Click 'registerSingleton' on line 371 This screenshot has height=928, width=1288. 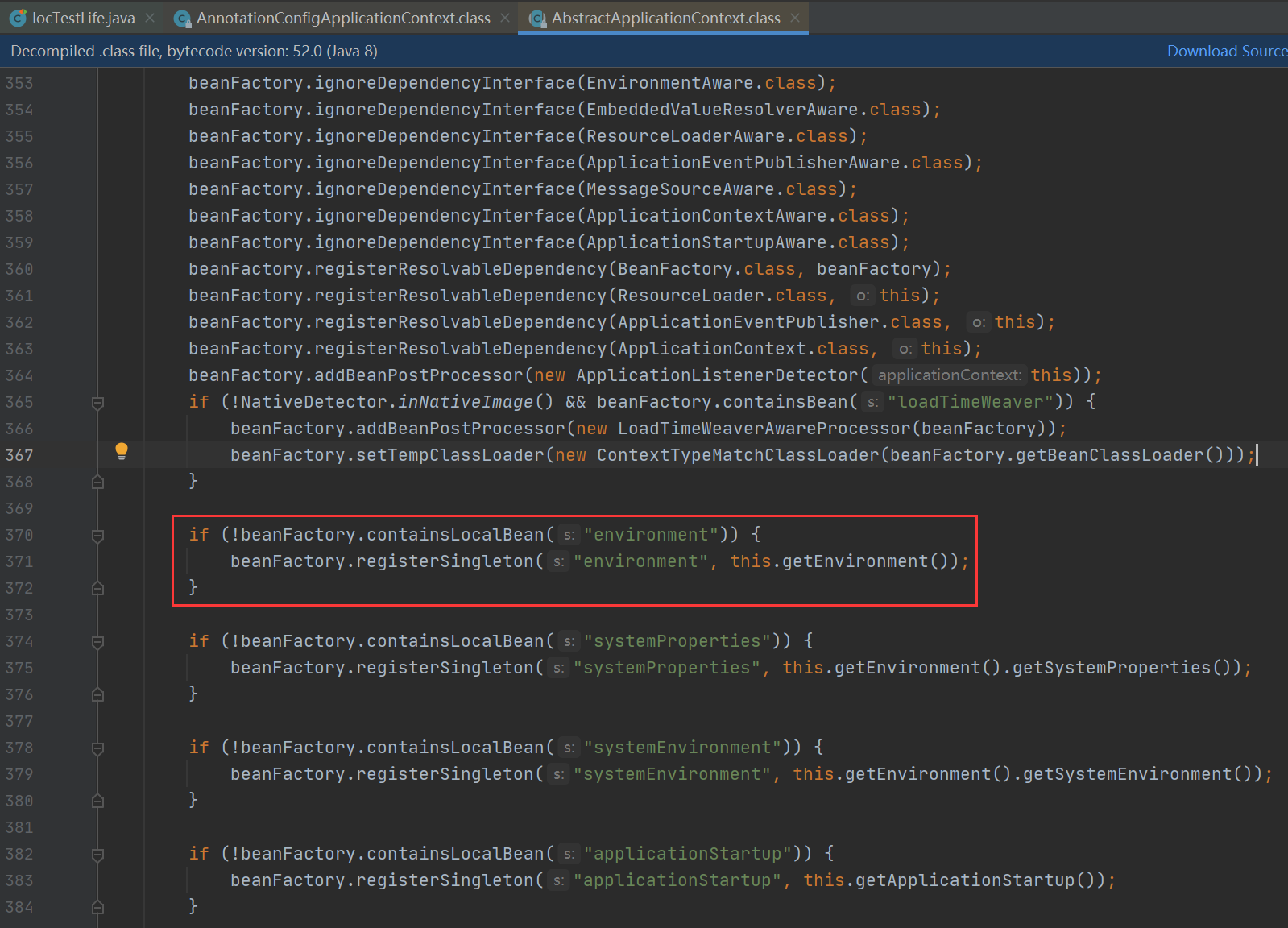445,561
